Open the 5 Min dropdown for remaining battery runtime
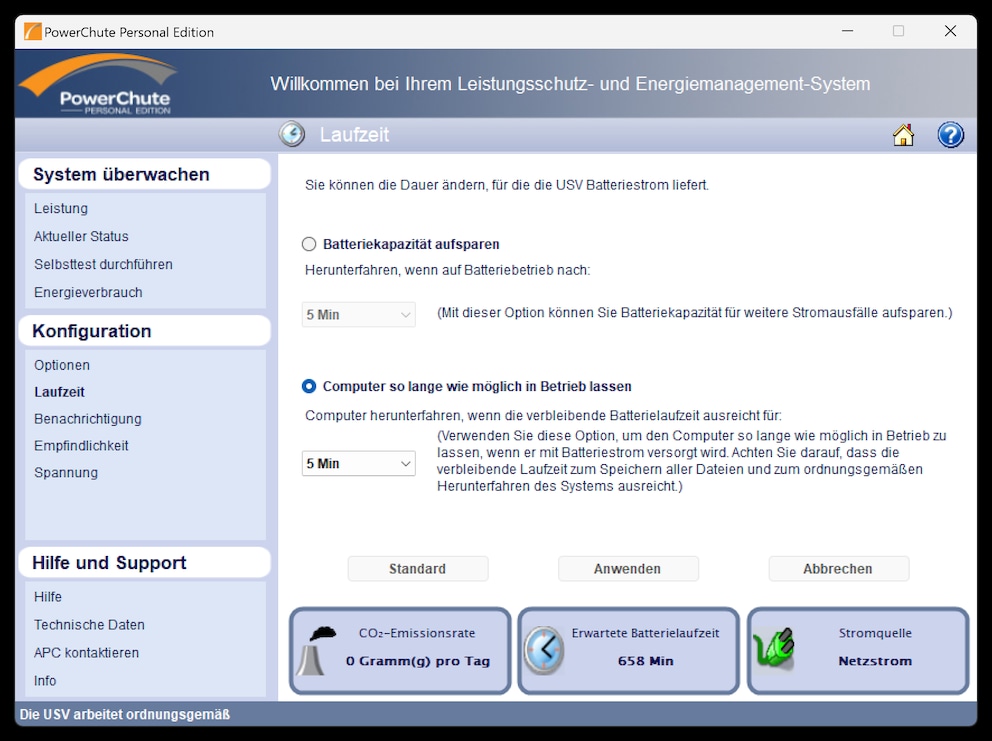This screenshot has height=741, width=992. point(359,463)
